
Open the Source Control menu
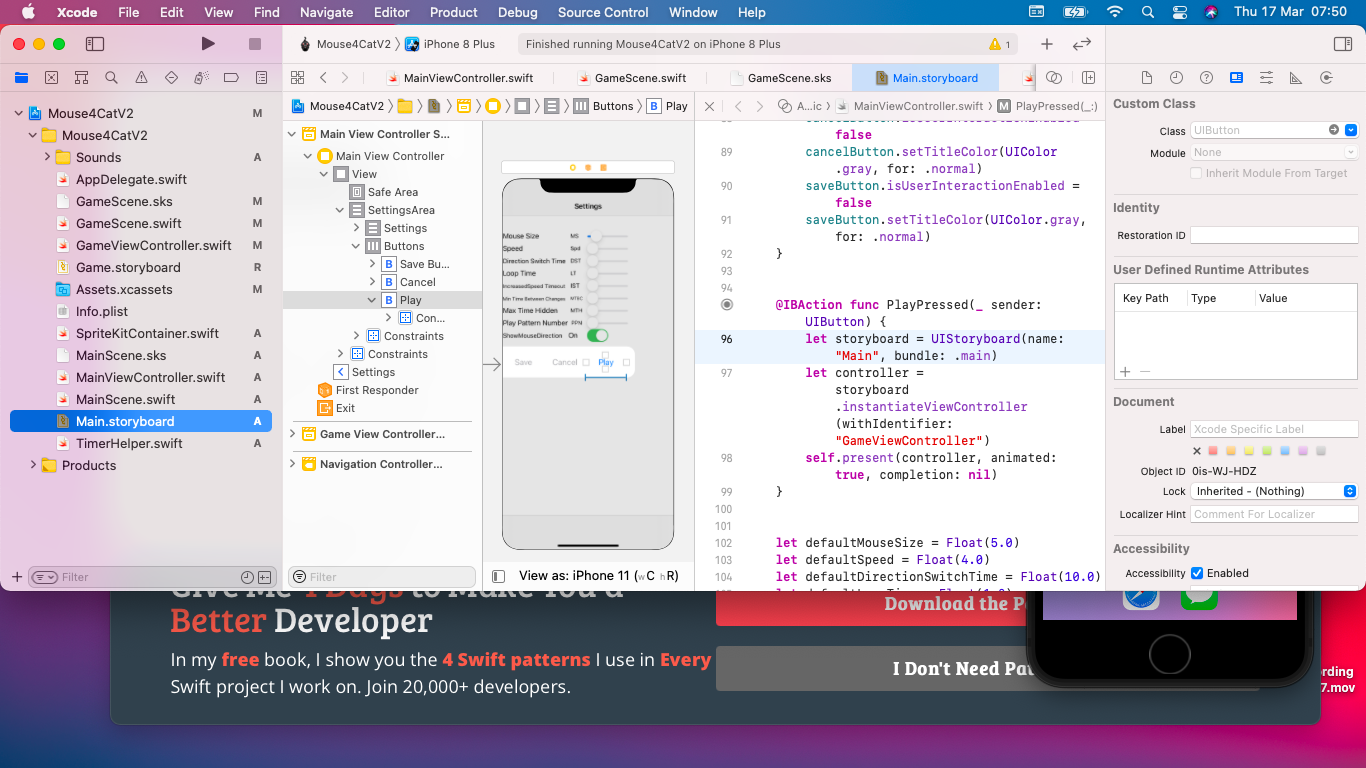tap(602, 12)
